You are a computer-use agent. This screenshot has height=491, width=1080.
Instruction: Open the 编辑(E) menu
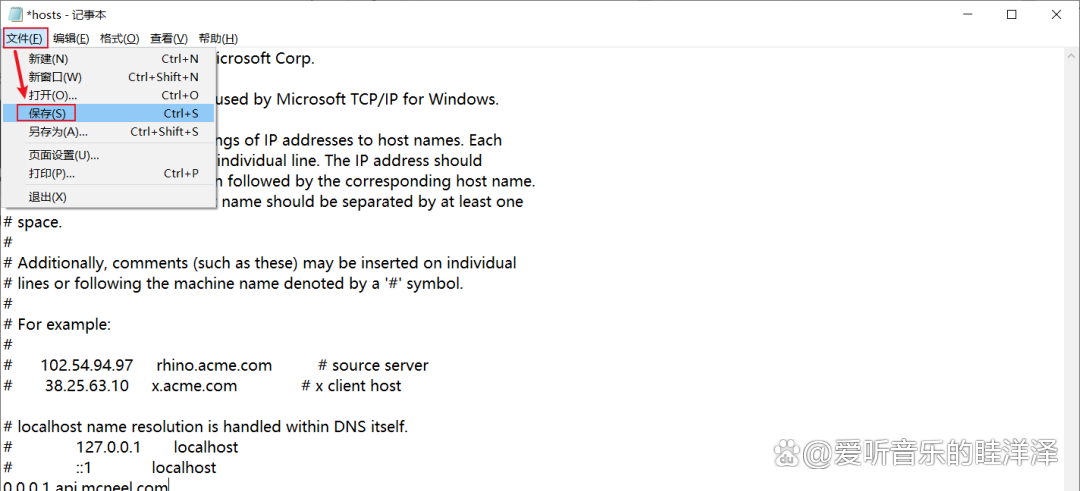pyautogui.click(x=71, y=38)
